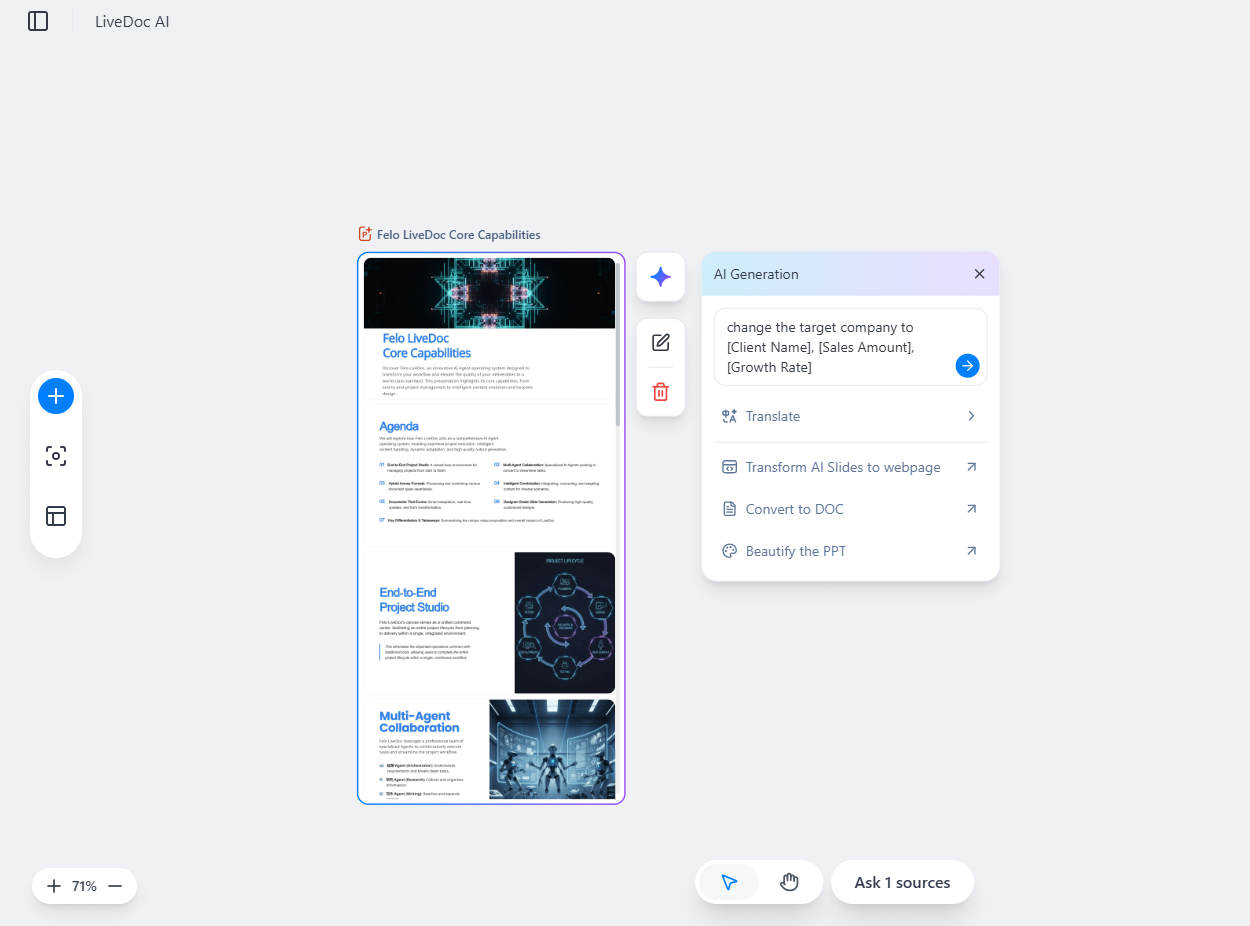
Task: Click the edit pencil icon
Action: (660, 343)
